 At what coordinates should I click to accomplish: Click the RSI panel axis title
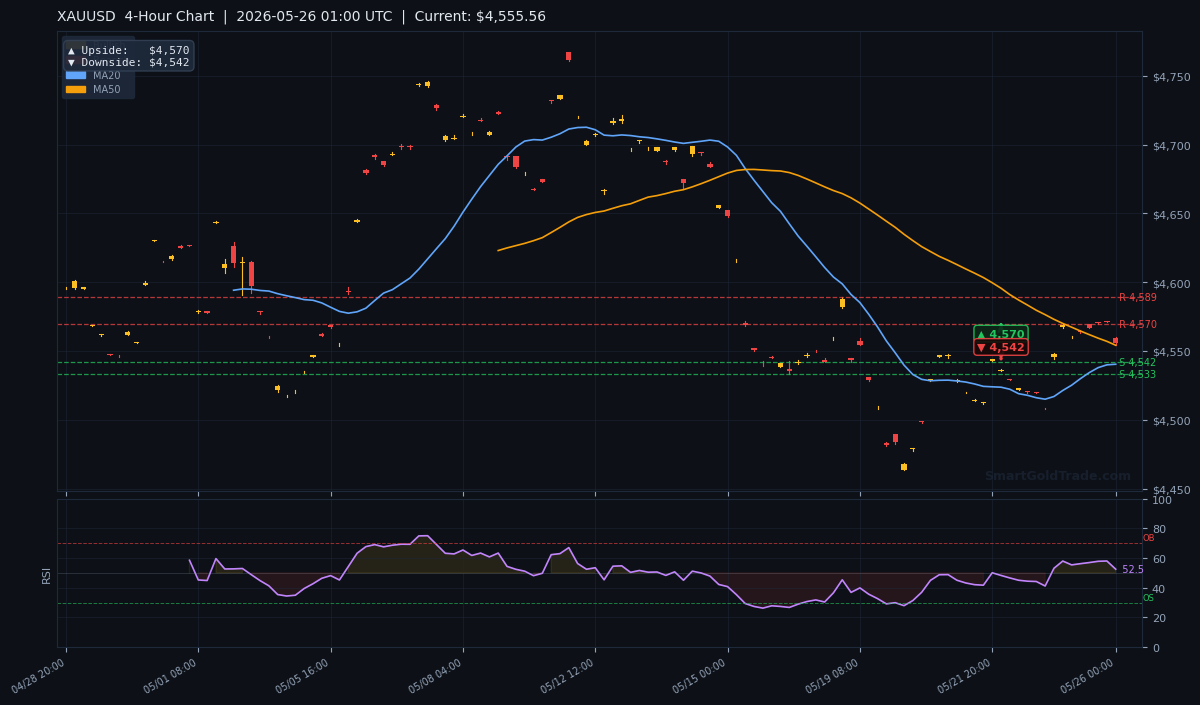click(46, 574)
